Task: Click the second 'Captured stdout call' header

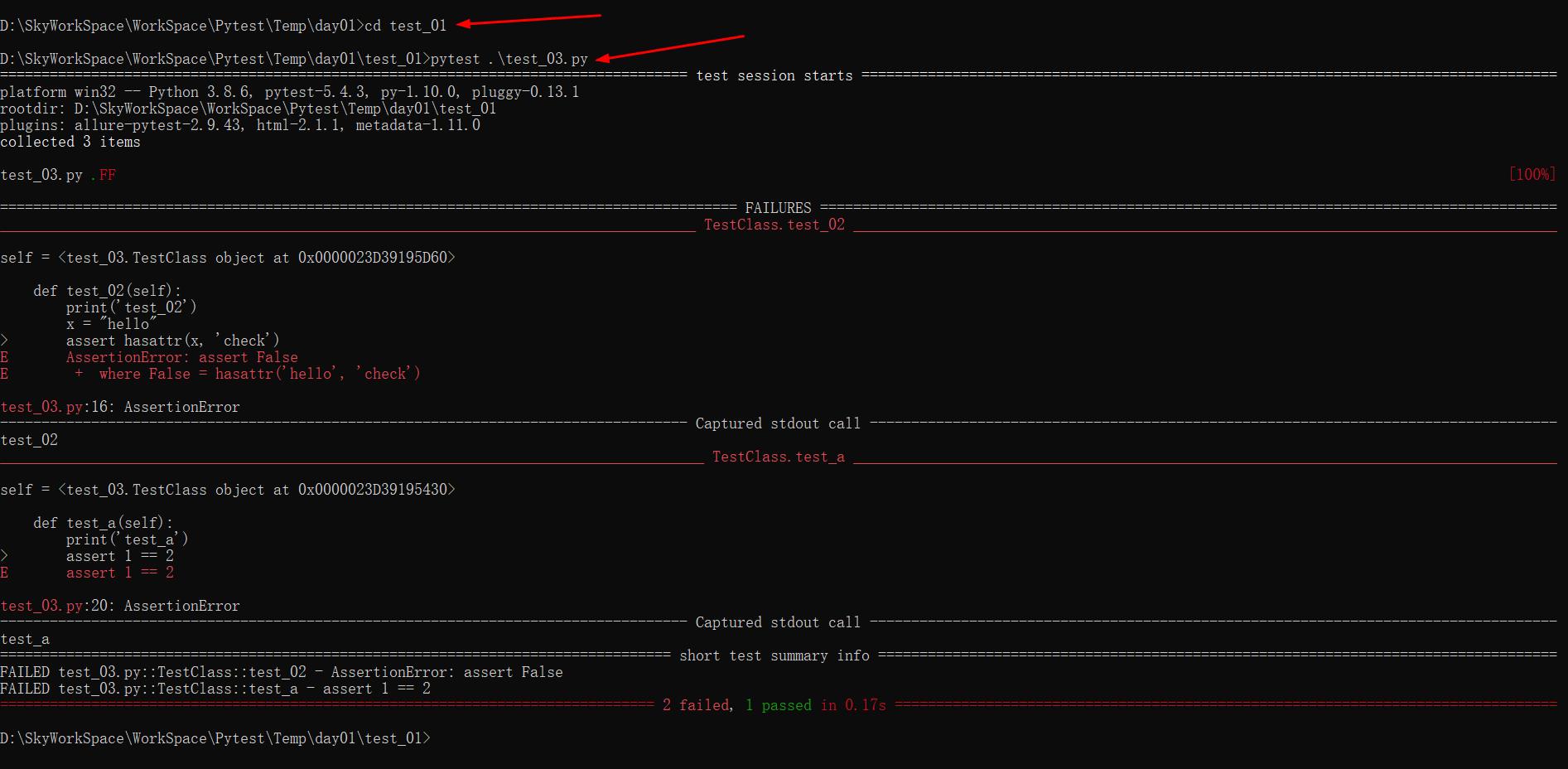Action: [778, 622]
